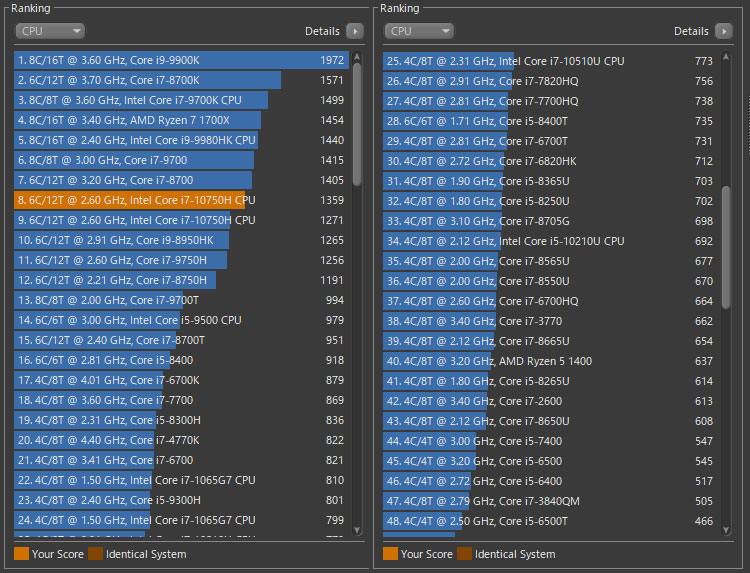Viewport: 750px width, 573px height.
Task: Select the Core i7-8700T row
Action: (x=182, y=340)
